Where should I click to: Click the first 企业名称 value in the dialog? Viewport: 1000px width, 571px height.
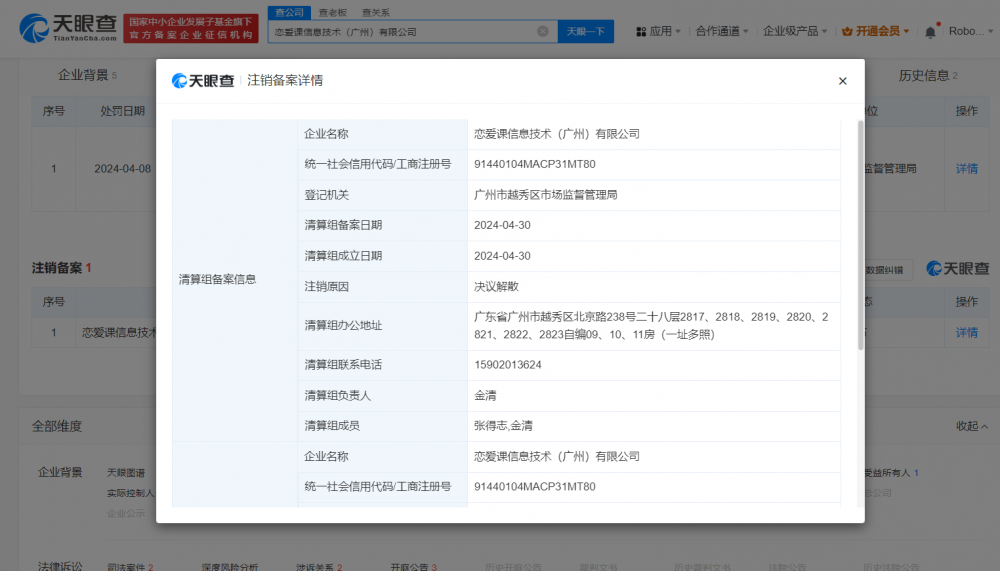tap(557, 134)
